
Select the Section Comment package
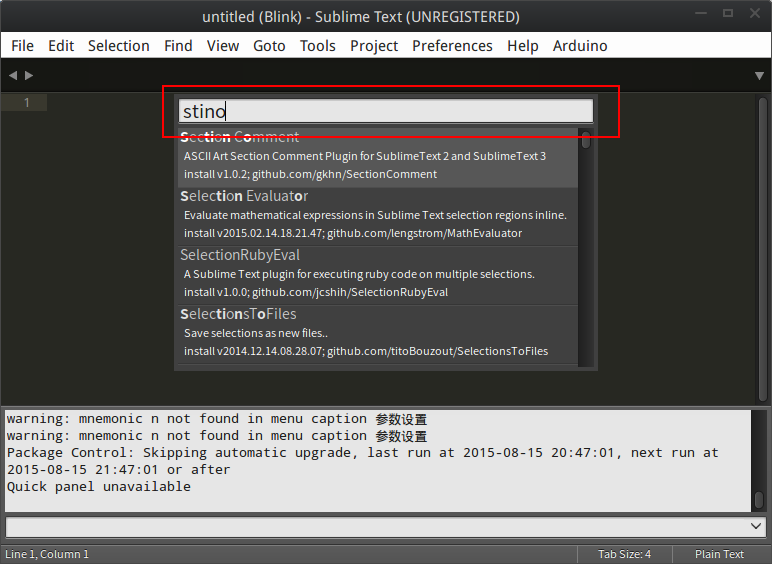click(378, 157)
